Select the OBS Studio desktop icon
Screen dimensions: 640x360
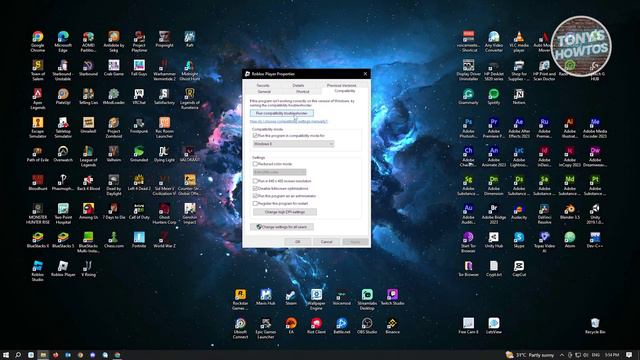(x=367, y=327)
